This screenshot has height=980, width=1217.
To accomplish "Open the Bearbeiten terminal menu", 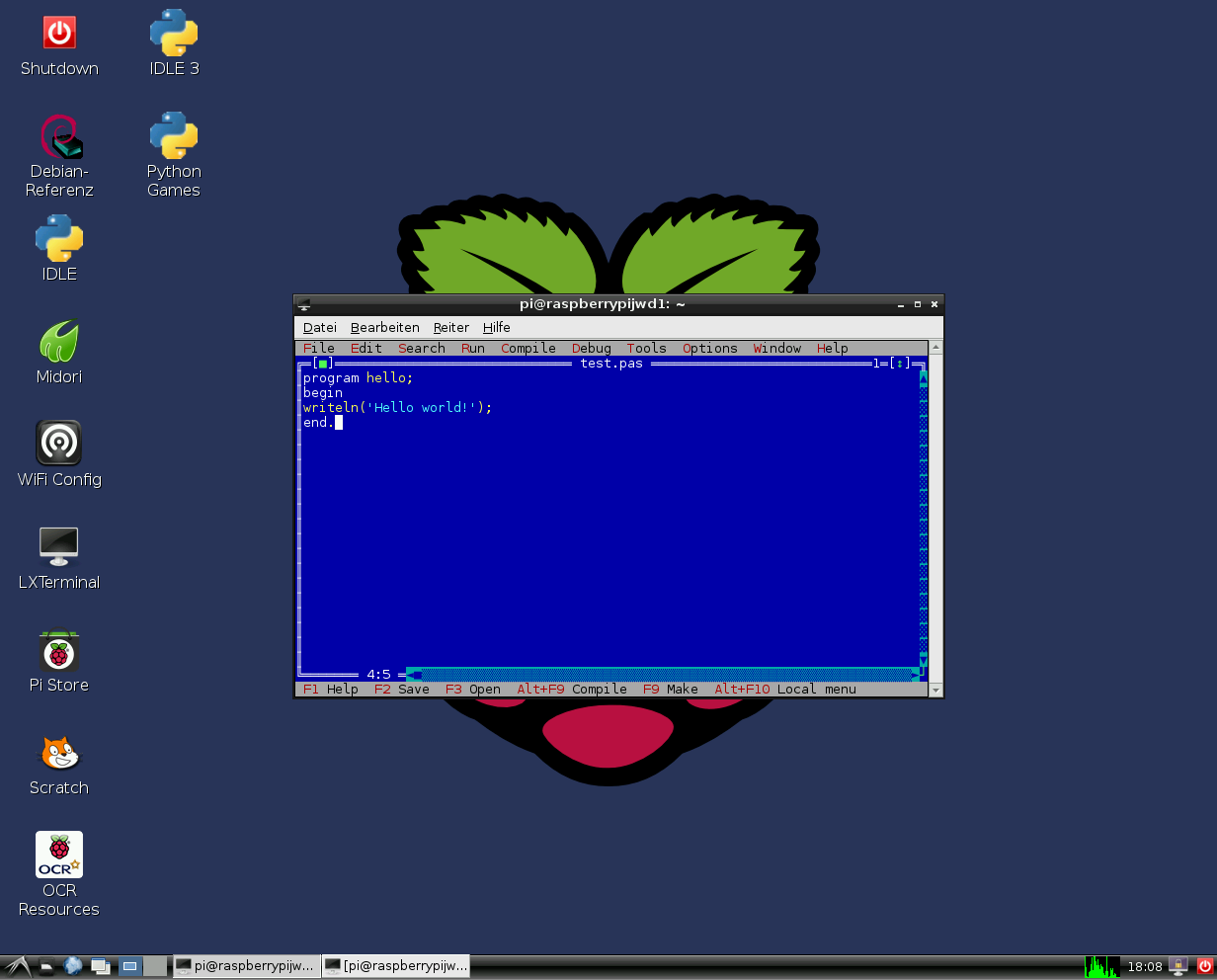I will pyautogui.click(x=385, y=327).
